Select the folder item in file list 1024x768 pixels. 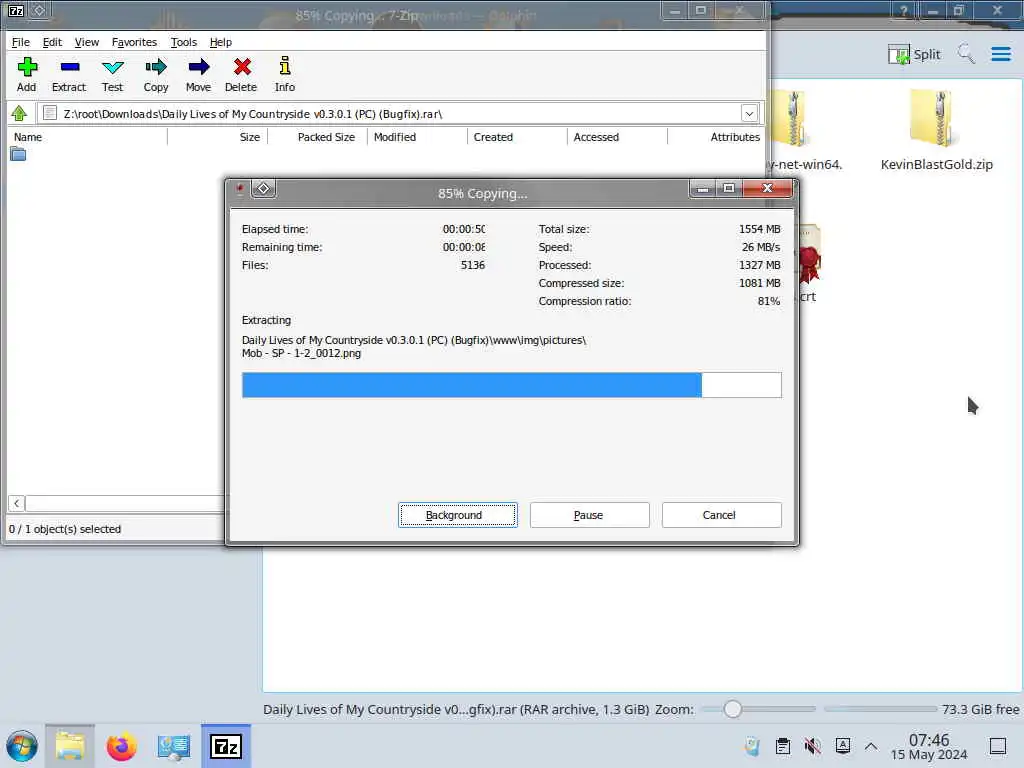pos(18,155)
